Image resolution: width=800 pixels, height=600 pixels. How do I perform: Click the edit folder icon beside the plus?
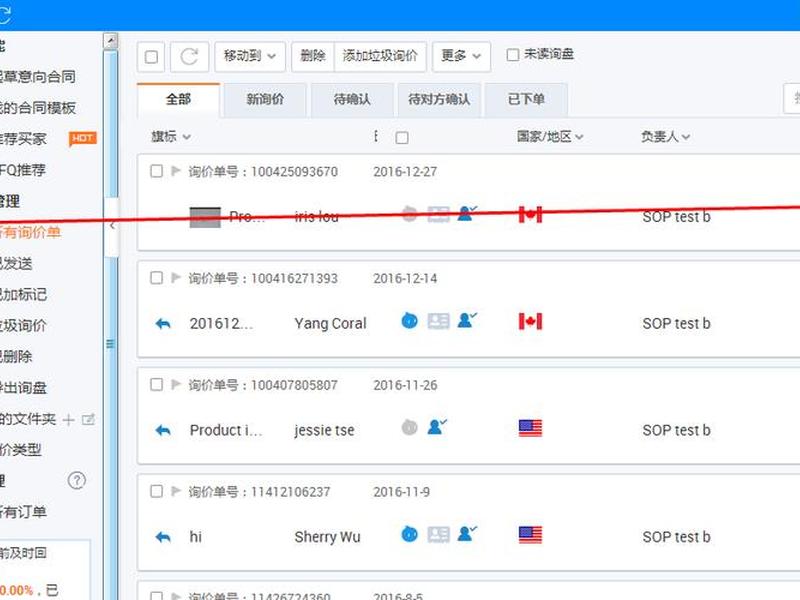click(x=88, y=420)
